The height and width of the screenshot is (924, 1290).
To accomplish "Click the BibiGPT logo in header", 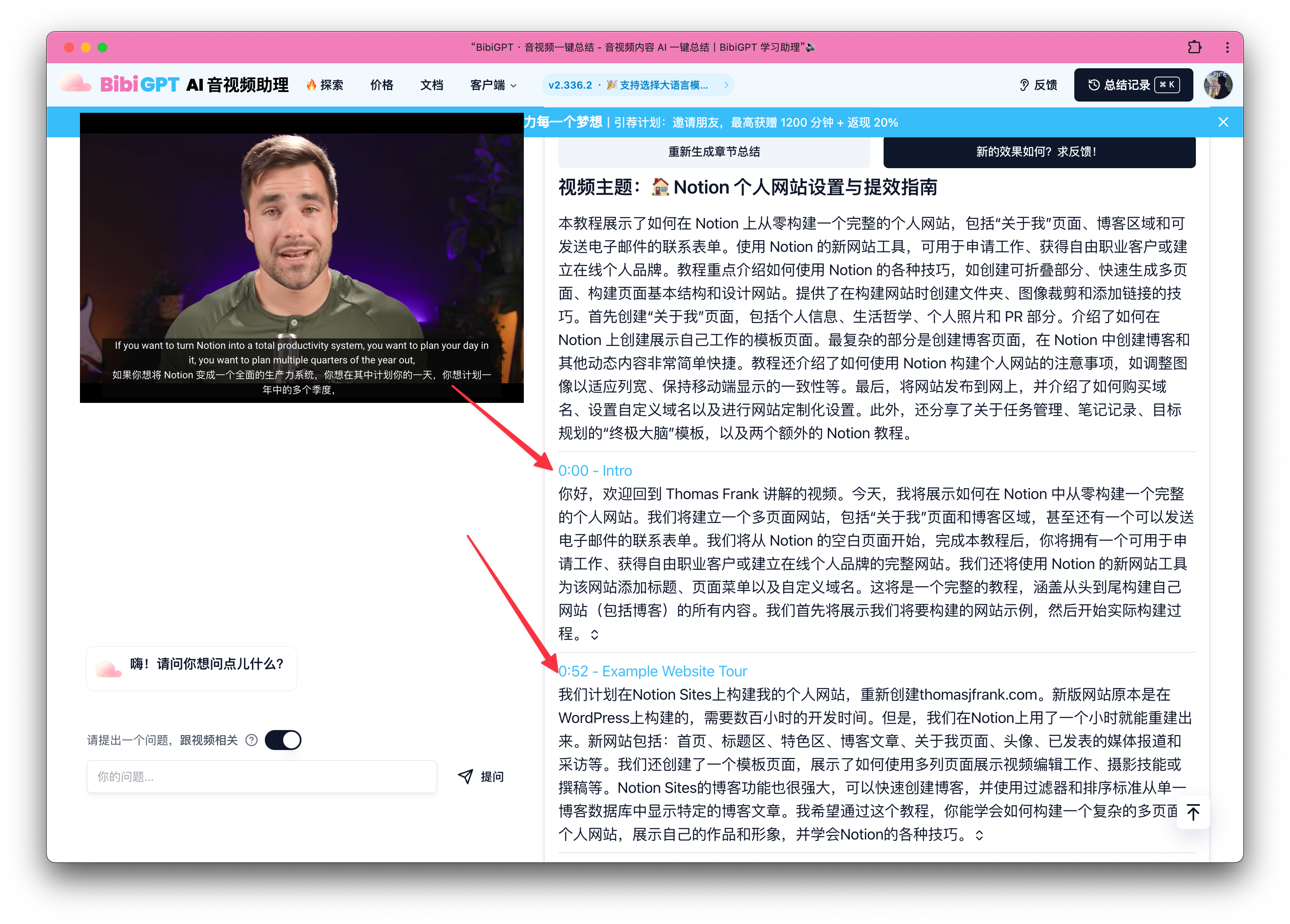I will click(x=174, y=85).
